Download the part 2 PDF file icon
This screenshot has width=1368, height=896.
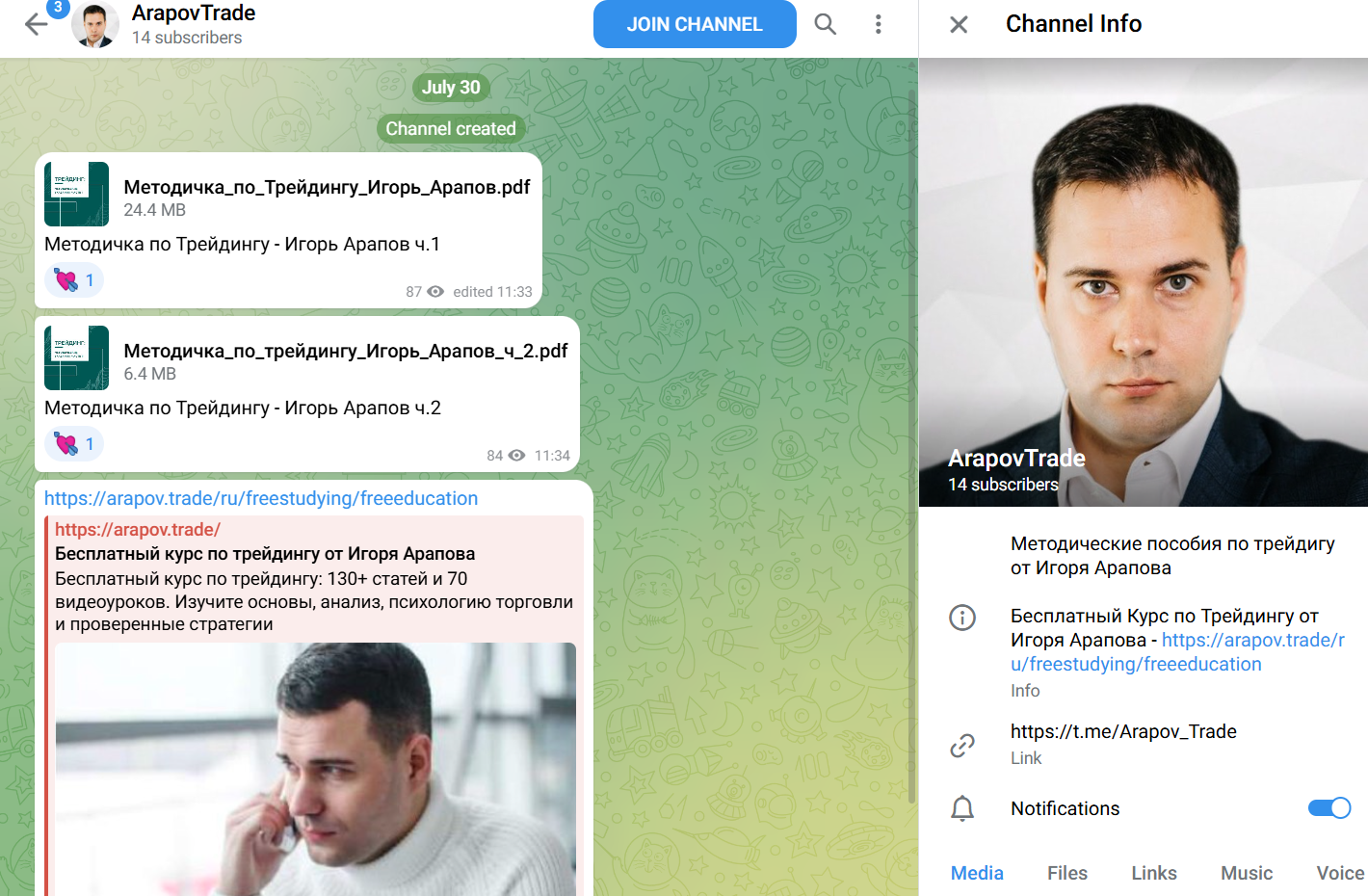point(77,358)
